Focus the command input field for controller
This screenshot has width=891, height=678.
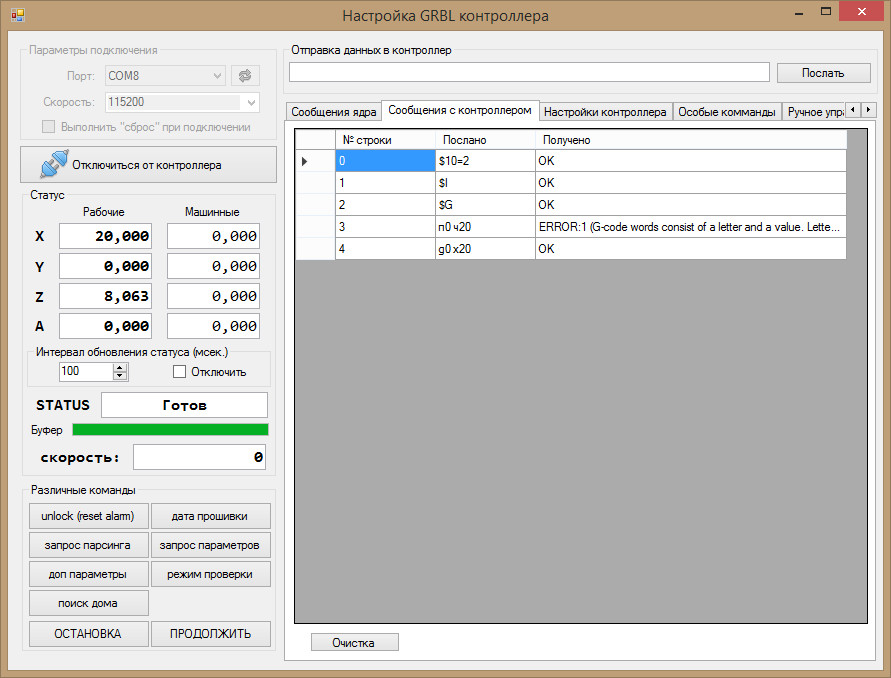tap(529, 73)
